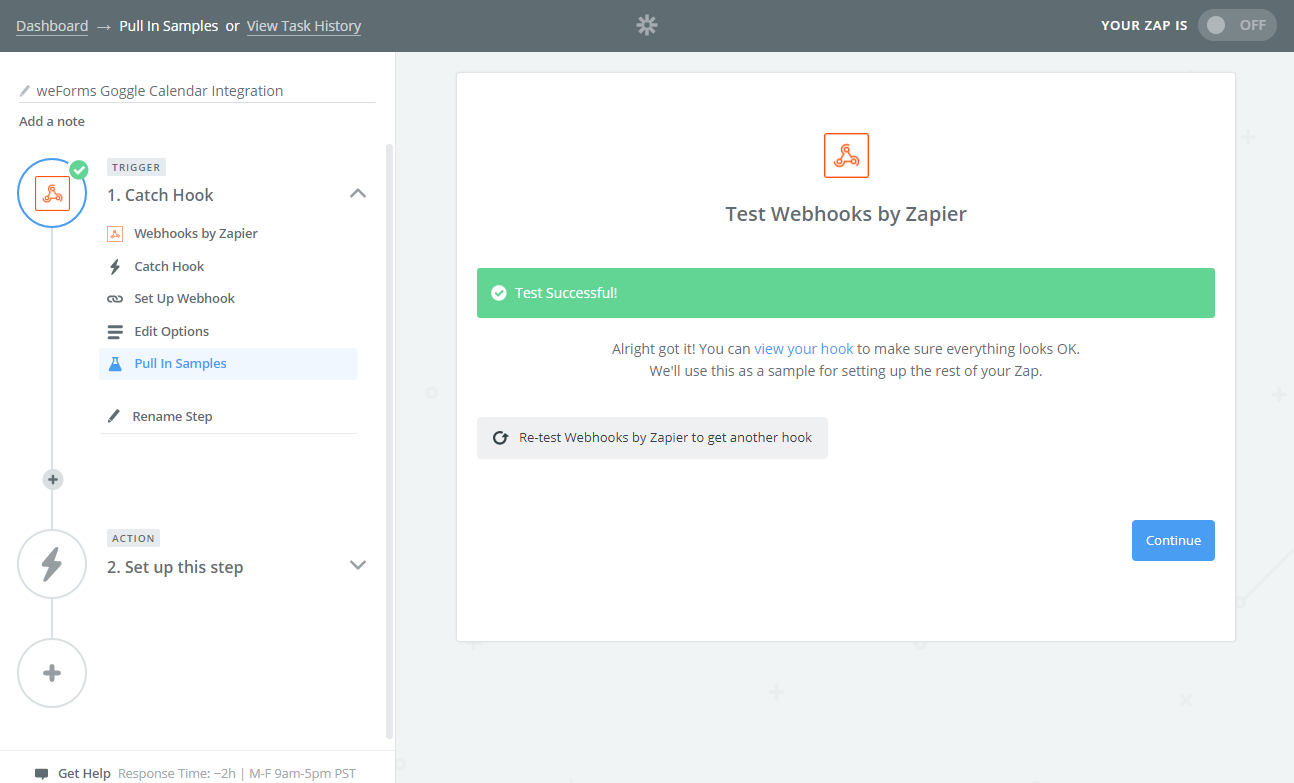Image resolution: width=1294 pixels, height=783 pixels.
Task: Select the Pull In Samples substep
Action: (x=229, y=364)
